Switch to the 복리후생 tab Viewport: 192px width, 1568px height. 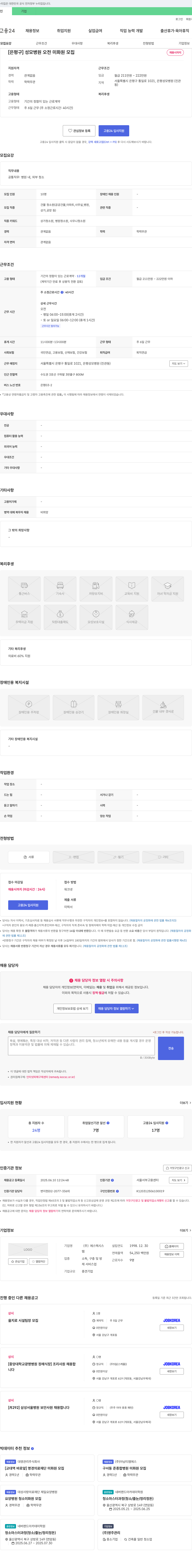click(113, 43)
